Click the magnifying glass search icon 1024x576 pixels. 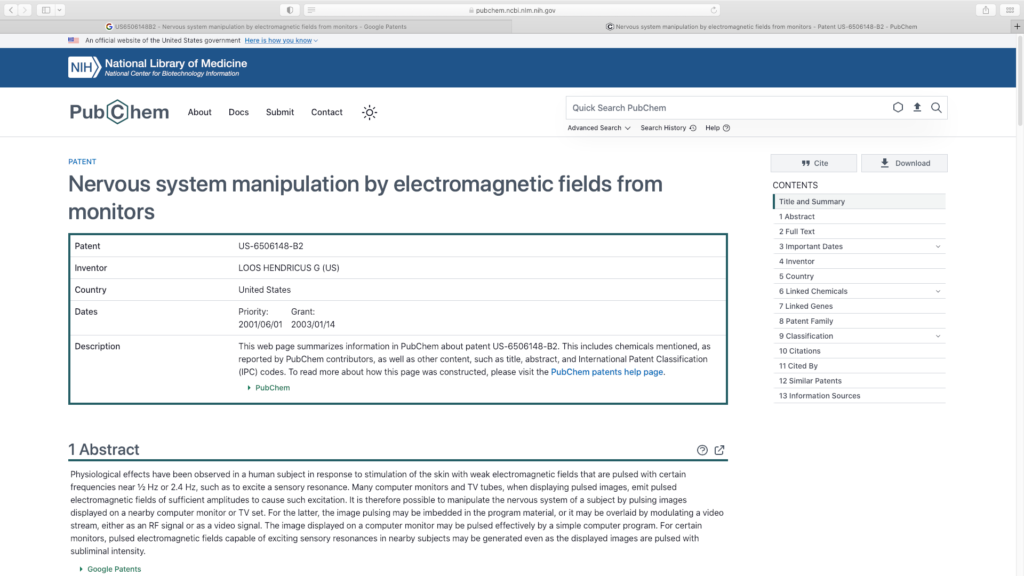pyautogui.click(x=936, y=107)
